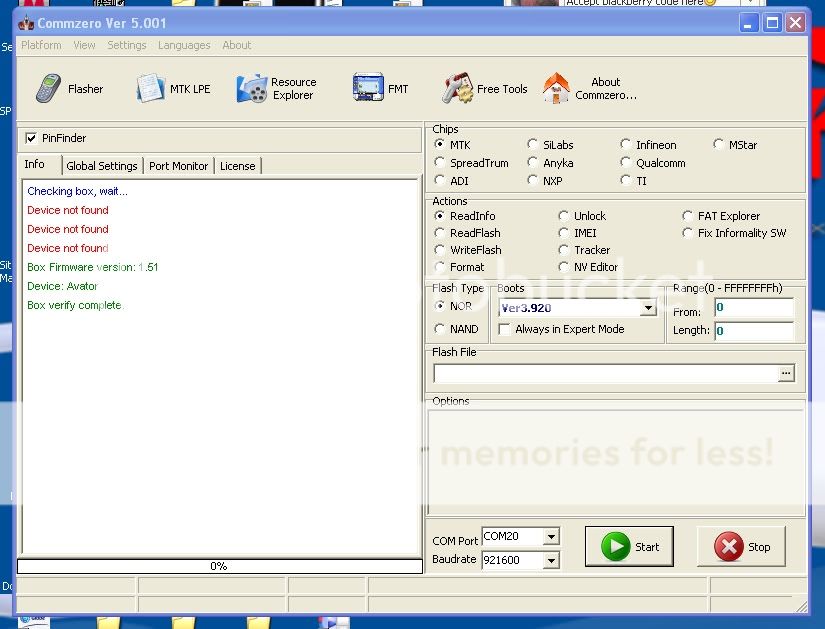Image resolution: width=825 pixels, height=629 pixels.
Task: Enable Always in Expert Mode
Action: click(x=505, y=329)
